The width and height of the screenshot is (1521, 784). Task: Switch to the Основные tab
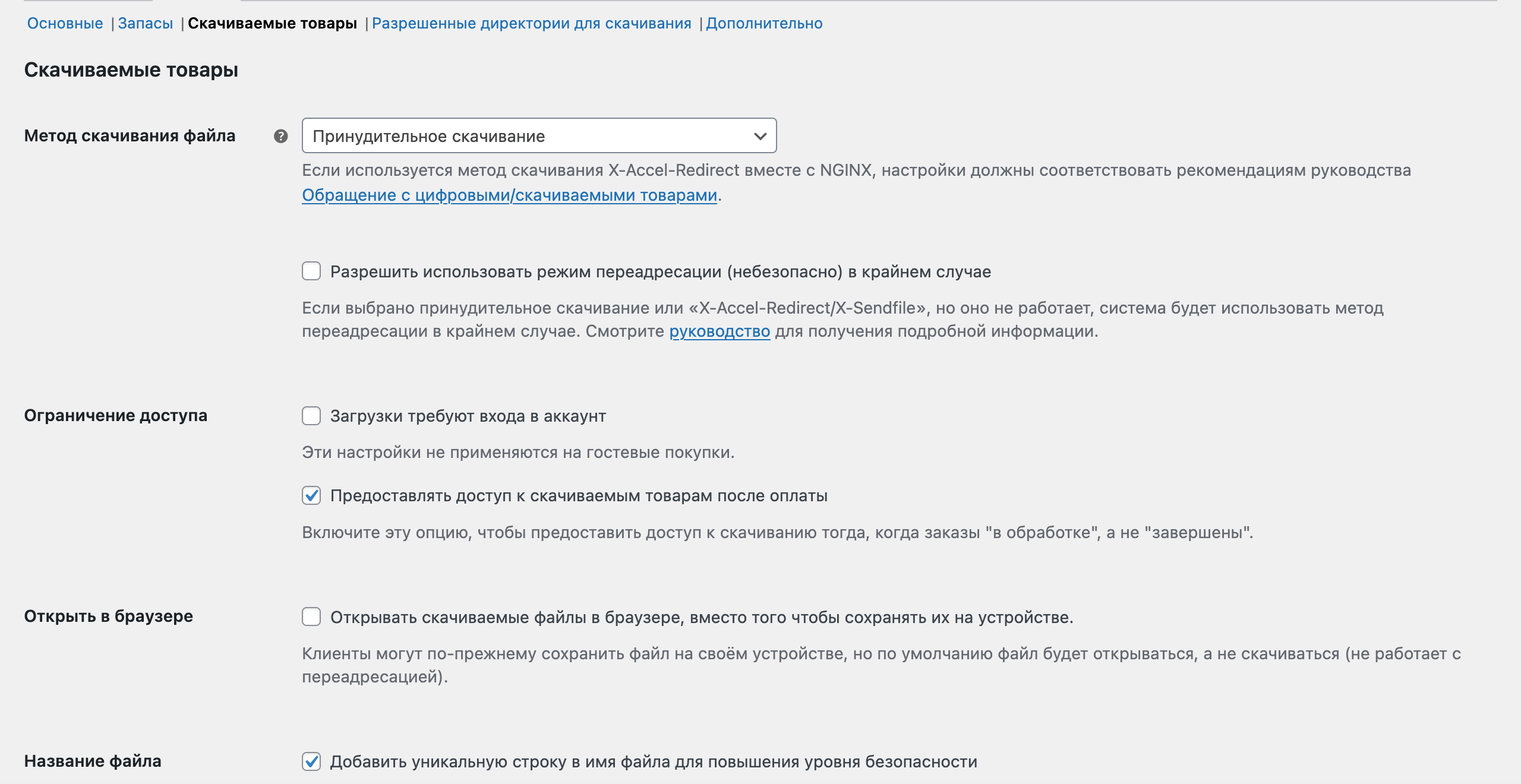click(65, 23)
